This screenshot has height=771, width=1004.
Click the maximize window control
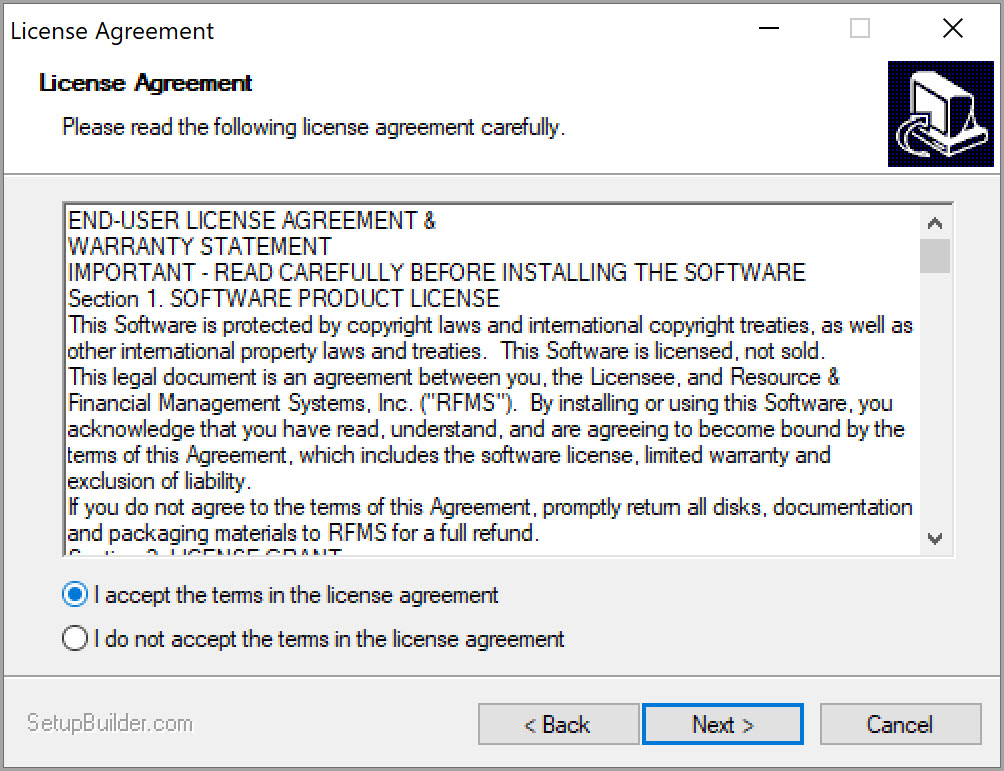(x=859, y=28)
